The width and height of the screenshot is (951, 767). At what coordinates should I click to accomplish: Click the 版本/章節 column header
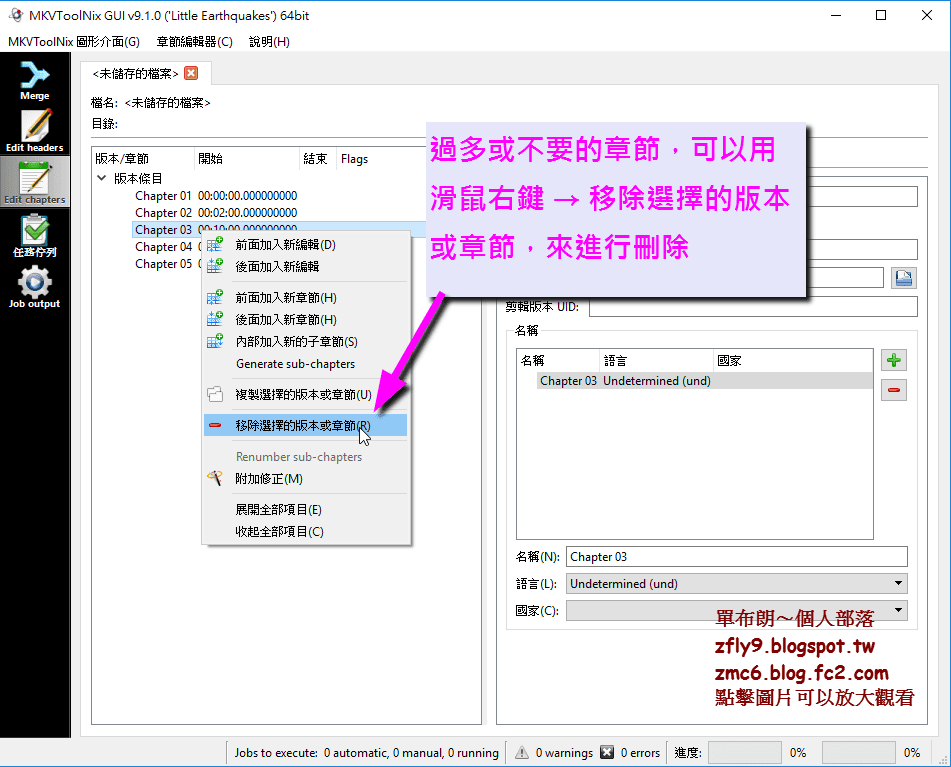pos(143,159)
